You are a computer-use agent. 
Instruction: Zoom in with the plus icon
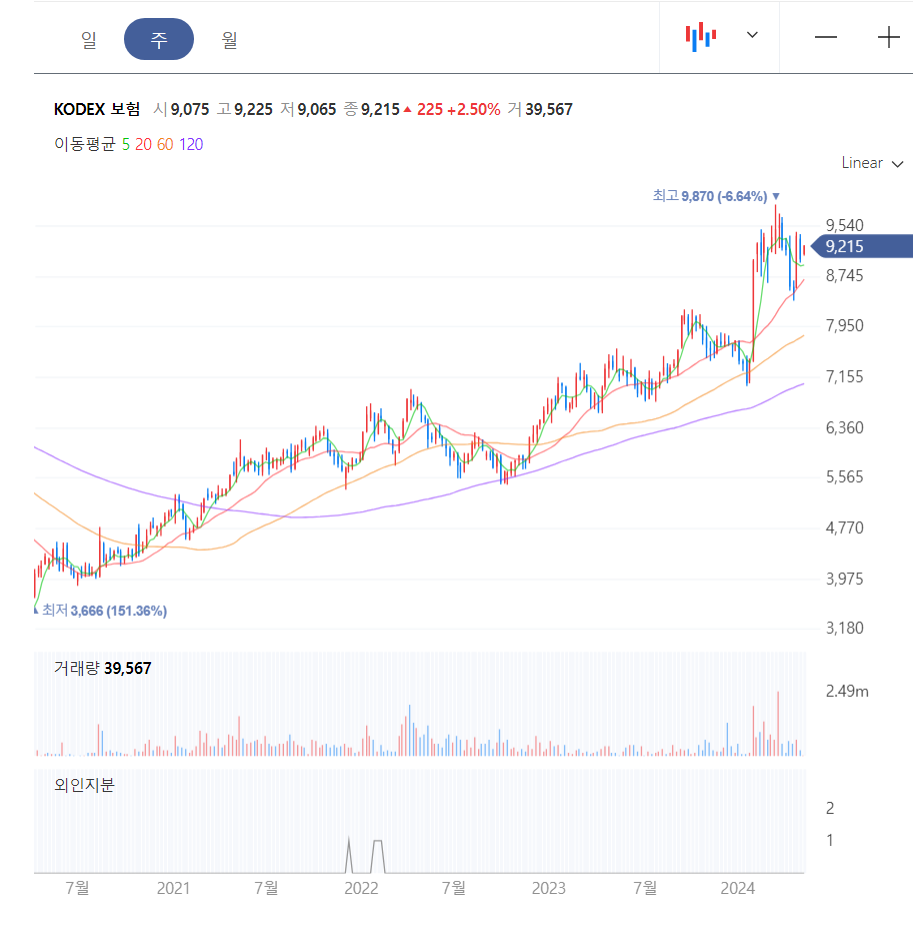[x=888, y=37]
